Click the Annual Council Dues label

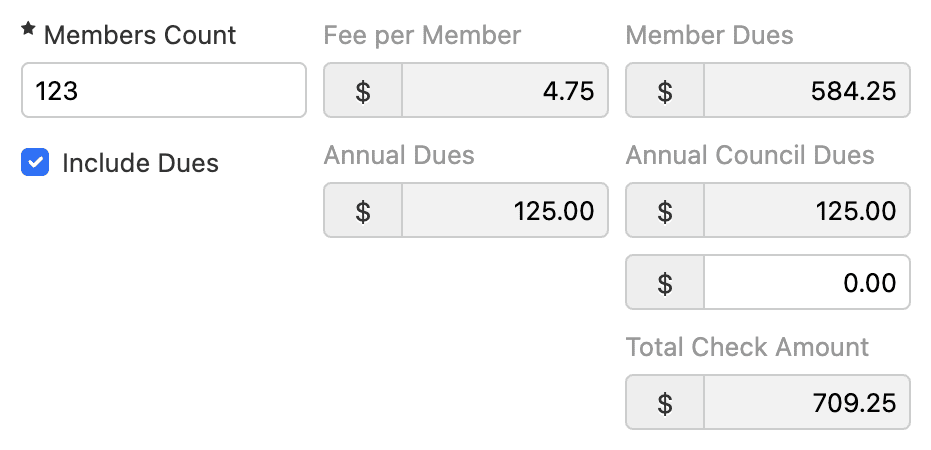750,155
